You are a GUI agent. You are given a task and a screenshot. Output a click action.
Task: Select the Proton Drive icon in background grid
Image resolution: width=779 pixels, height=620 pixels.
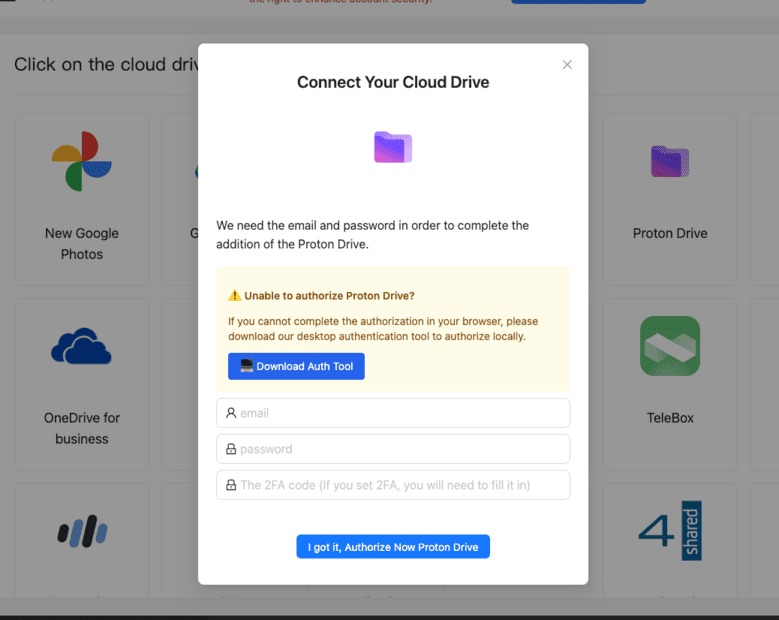point(670,161)
